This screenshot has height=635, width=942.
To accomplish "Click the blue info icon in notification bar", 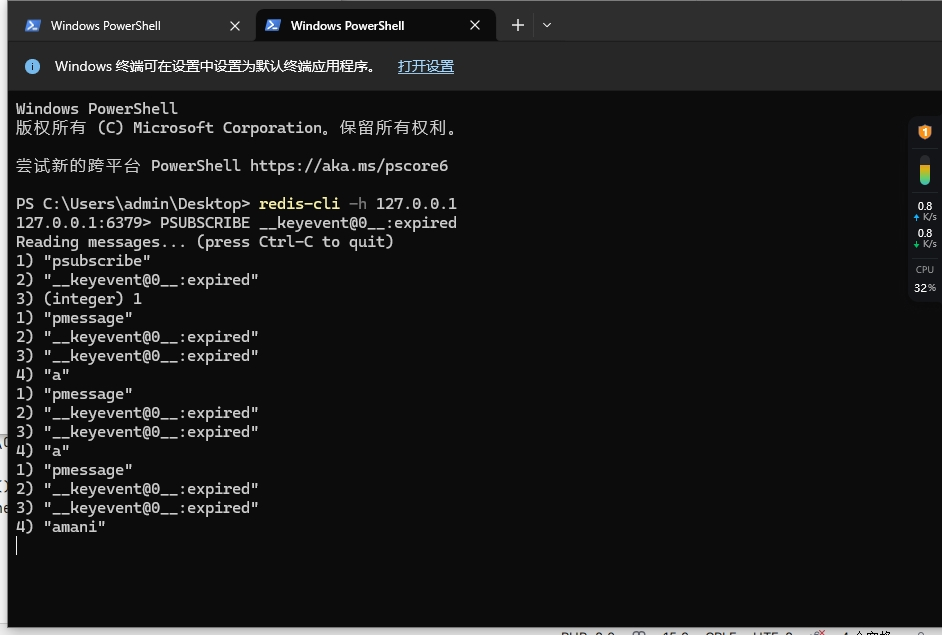I will click(32, 66).
